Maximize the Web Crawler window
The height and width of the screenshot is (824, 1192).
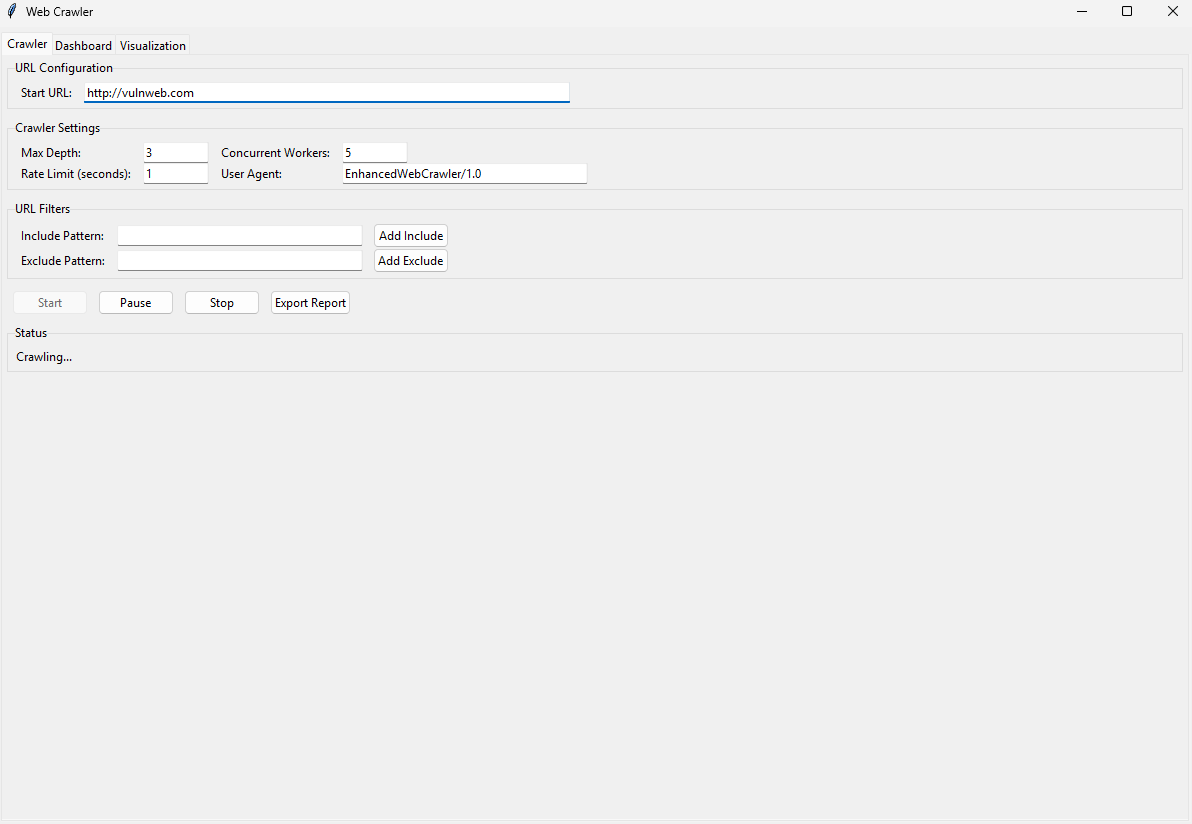(1127, 11)
